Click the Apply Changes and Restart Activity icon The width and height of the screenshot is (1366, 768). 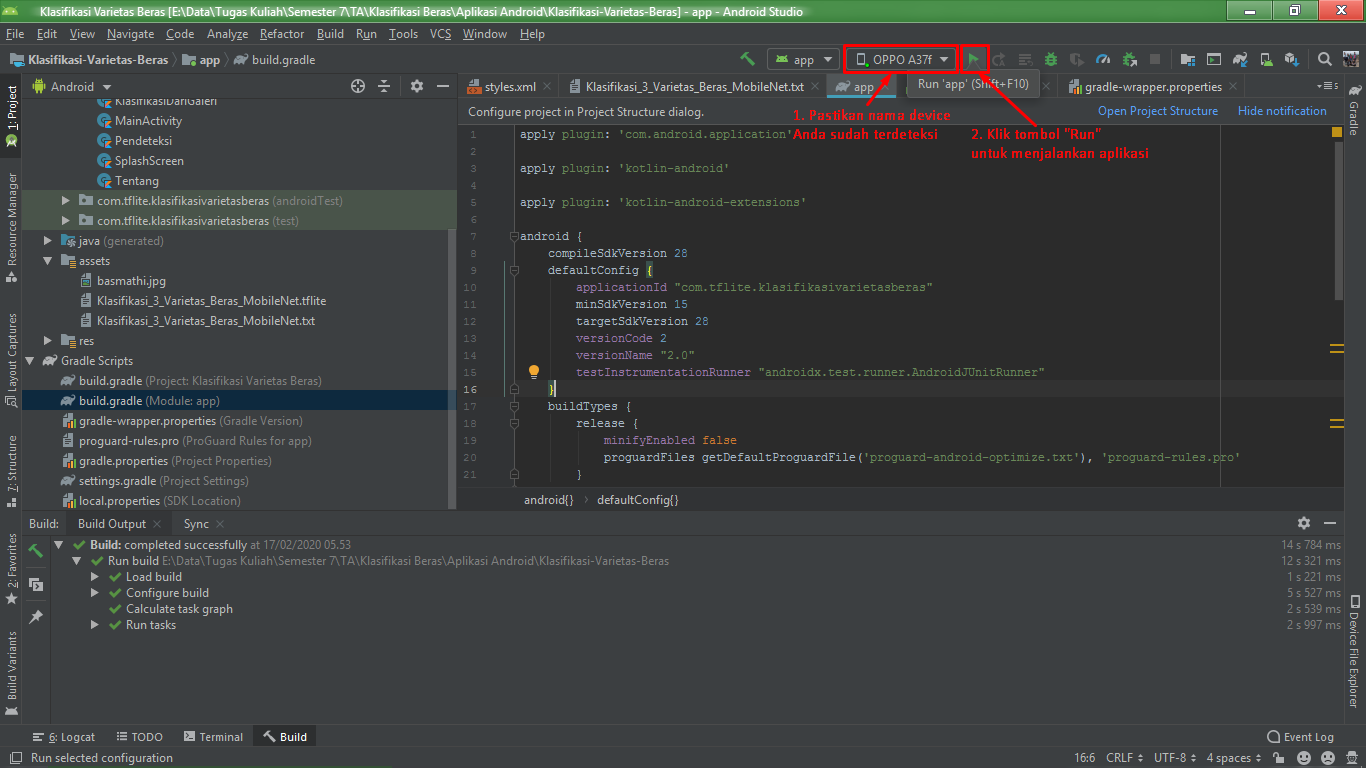click(x=999, y=59)
